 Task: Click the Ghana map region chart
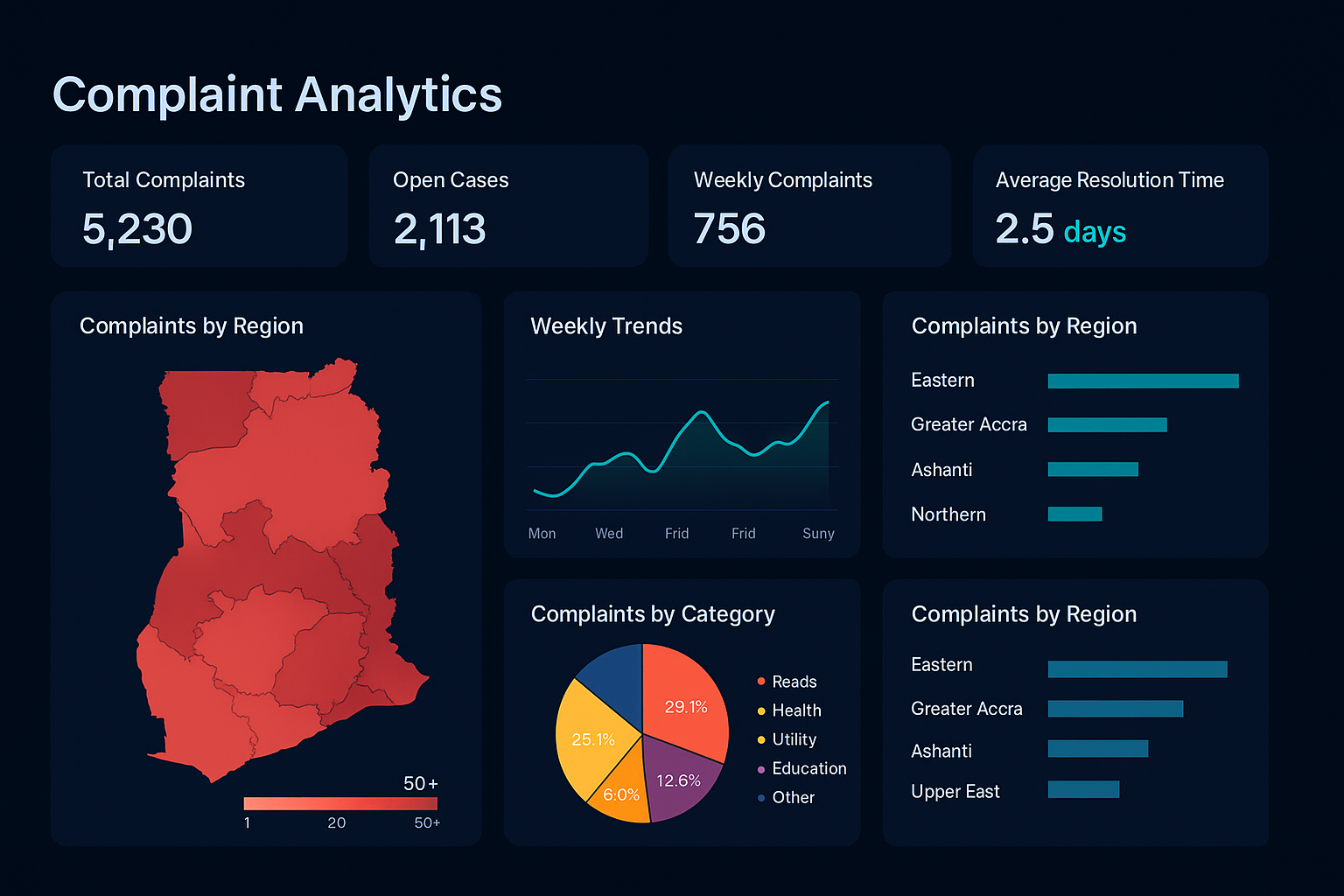[x=280, y=569]
